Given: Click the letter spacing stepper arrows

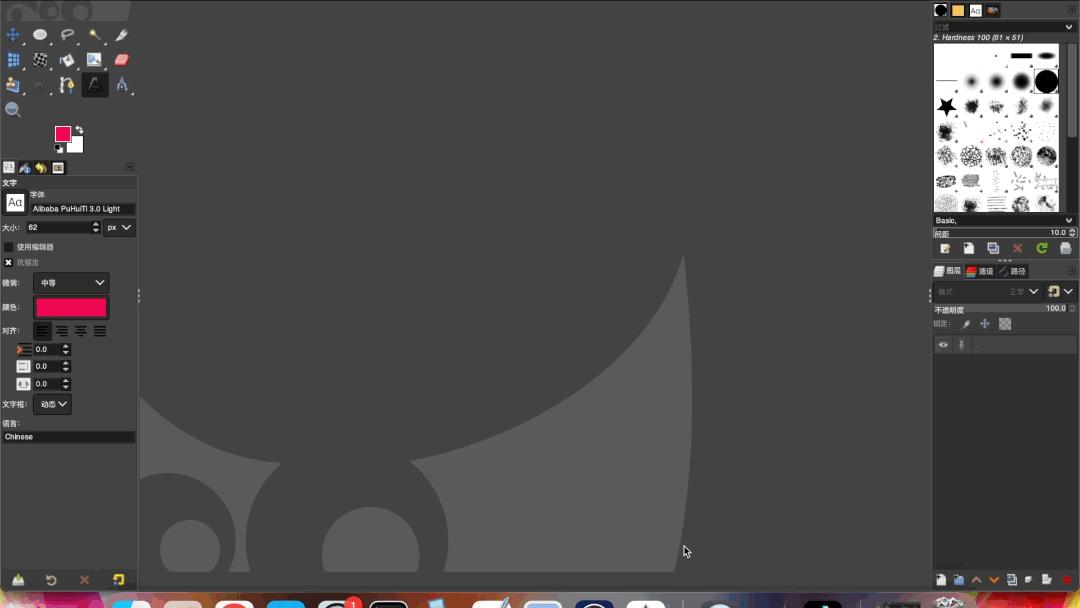Looking at the screenshot, I should 65,384.
